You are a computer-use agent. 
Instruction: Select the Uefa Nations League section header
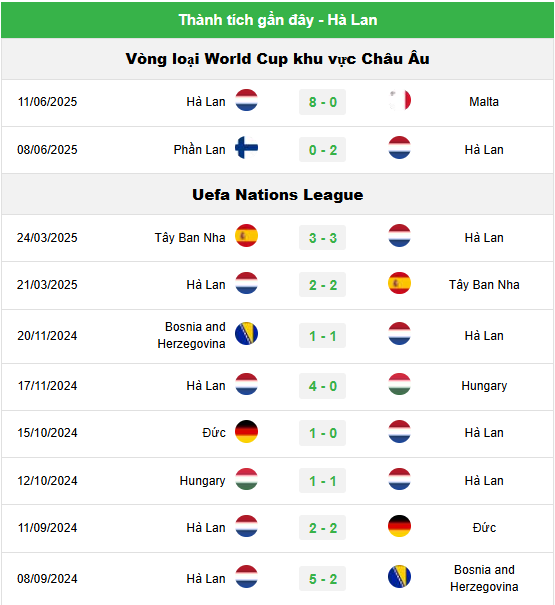point(278,194)
